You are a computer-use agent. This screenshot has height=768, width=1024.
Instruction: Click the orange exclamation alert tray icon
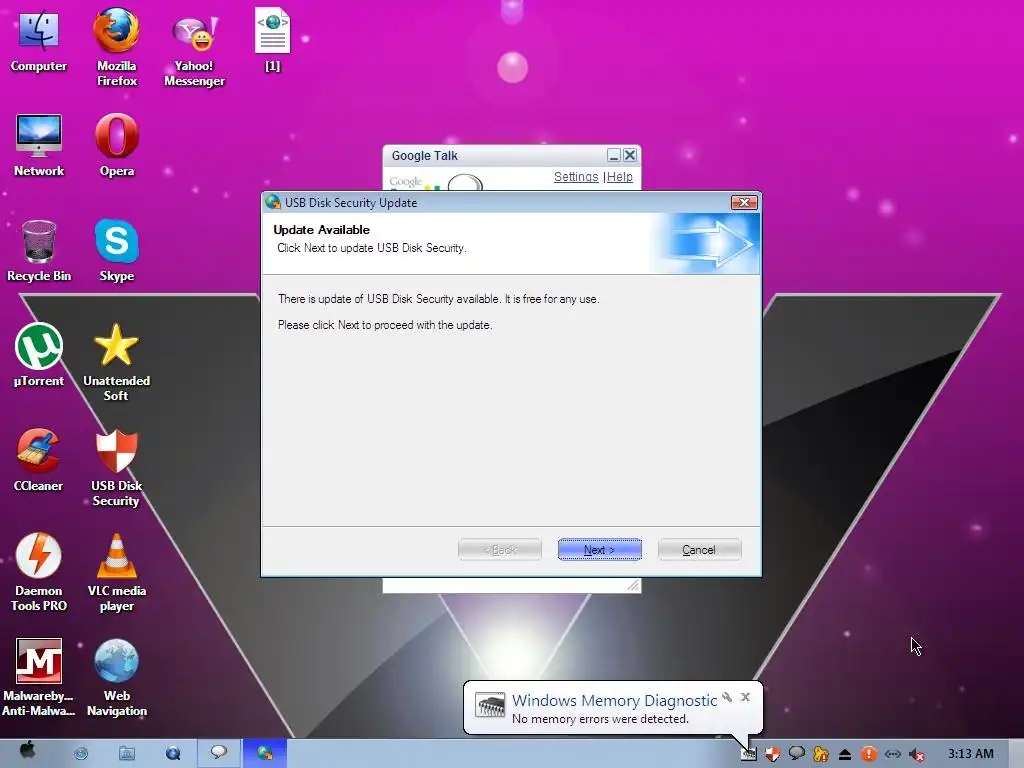tap(869, 754)
